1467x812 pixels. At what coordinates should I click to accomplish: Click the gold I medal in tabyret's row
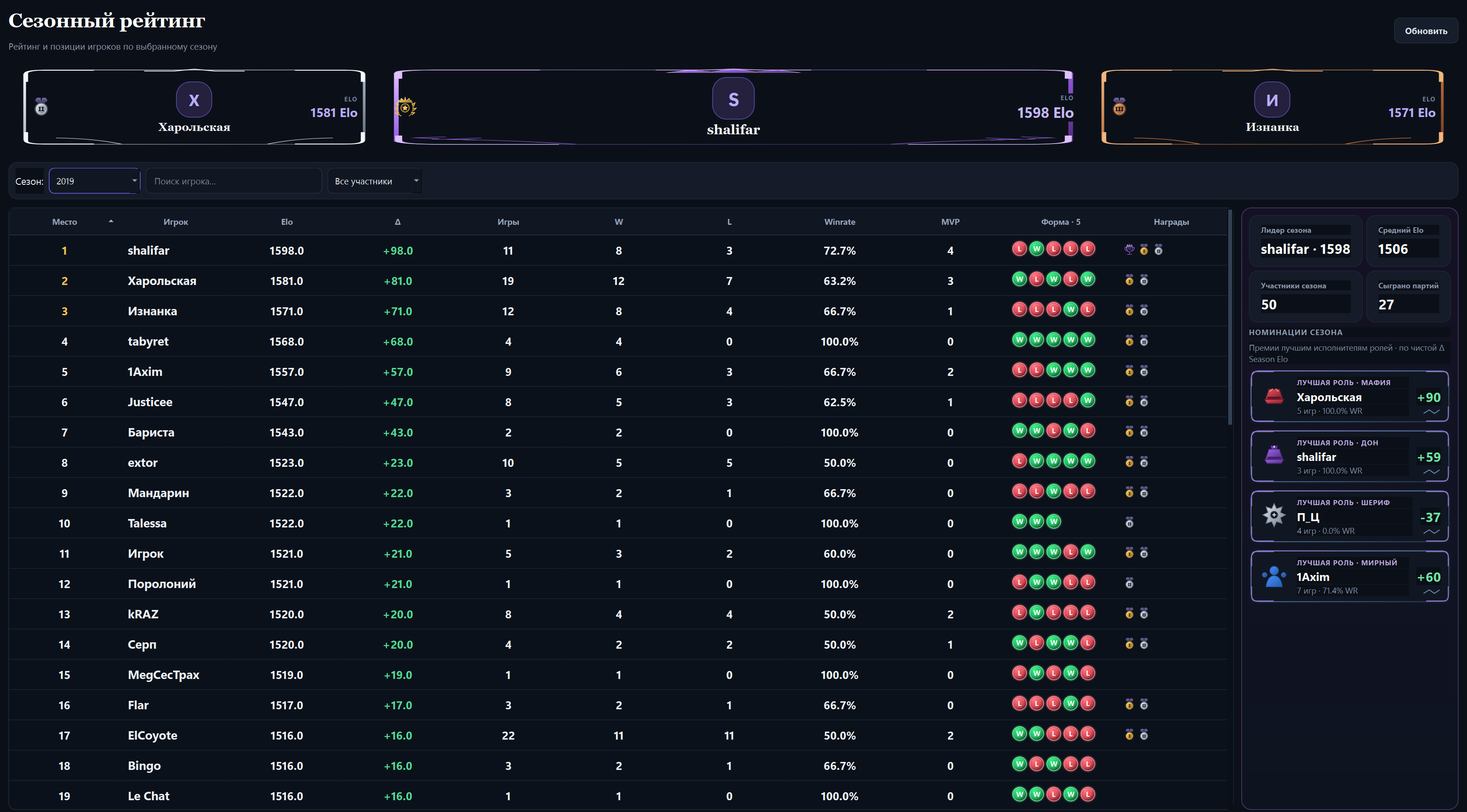(1129, 341)
